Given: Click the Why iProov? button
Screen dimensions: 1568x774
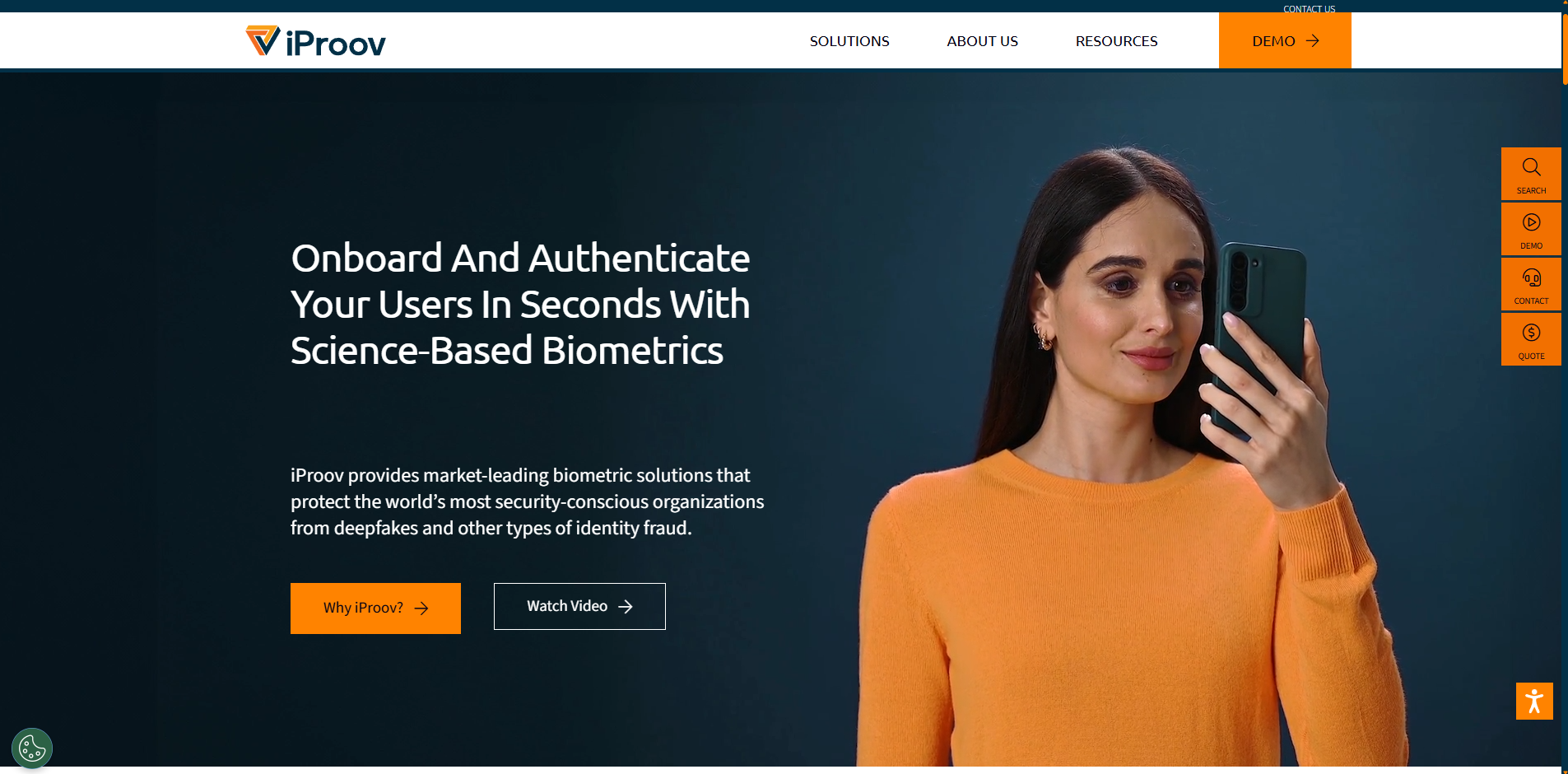Looking at the screenshot, I should [375, 608].
